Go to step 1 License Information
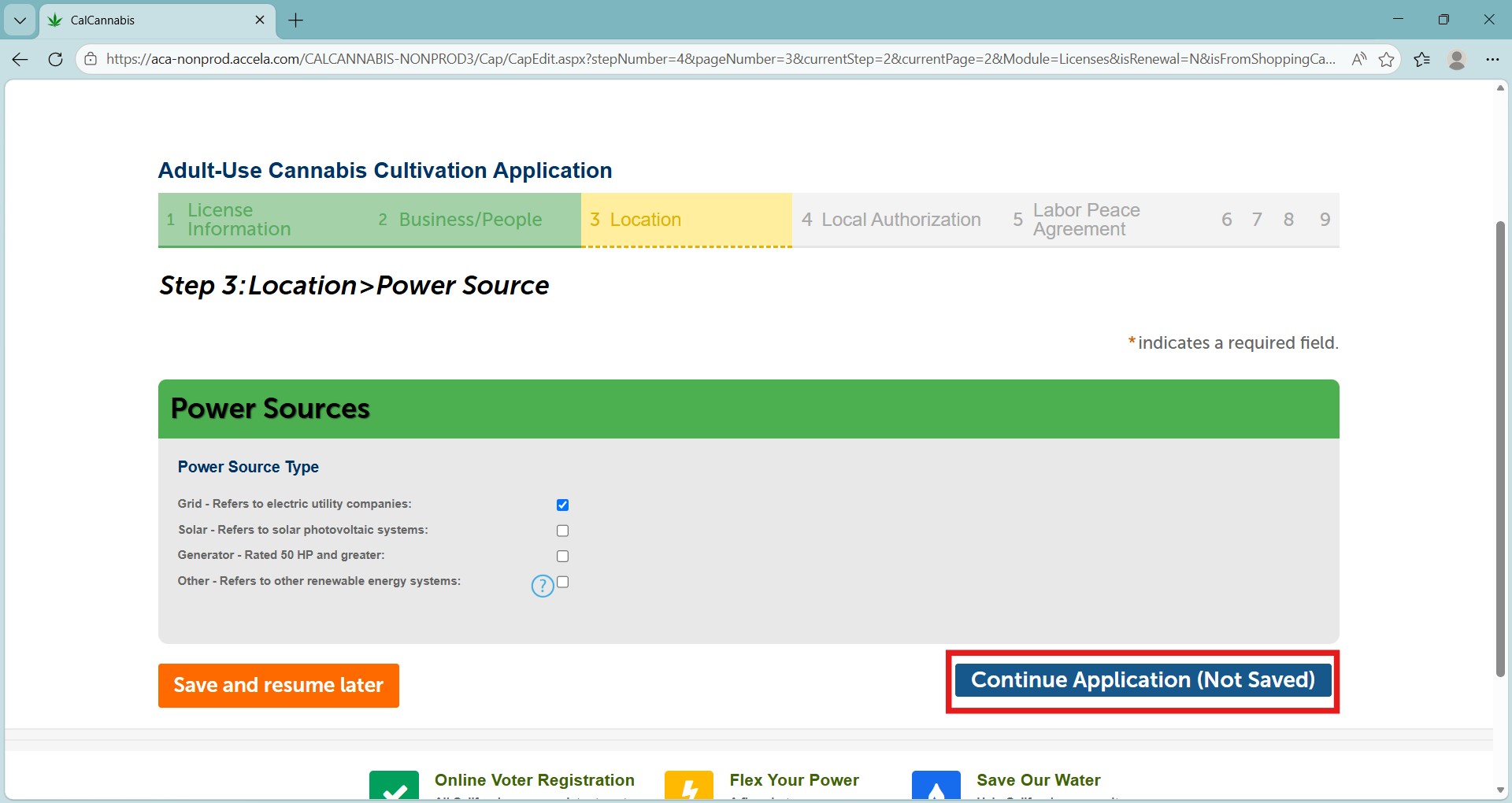The height and width of the screenshot is (803, 1512). 264,220
